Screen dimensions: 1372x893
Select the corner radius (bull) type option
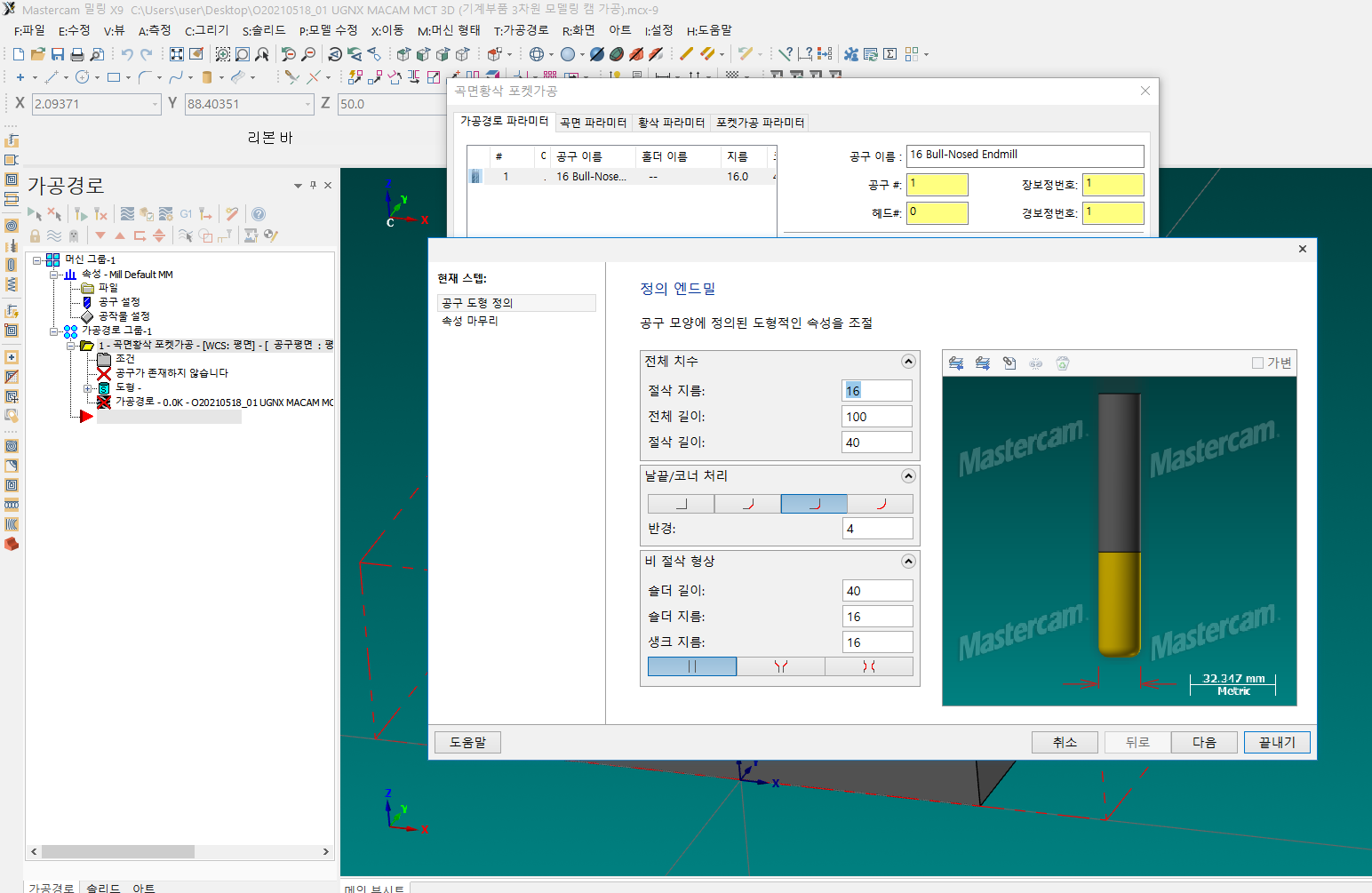(x=814, y=504)
